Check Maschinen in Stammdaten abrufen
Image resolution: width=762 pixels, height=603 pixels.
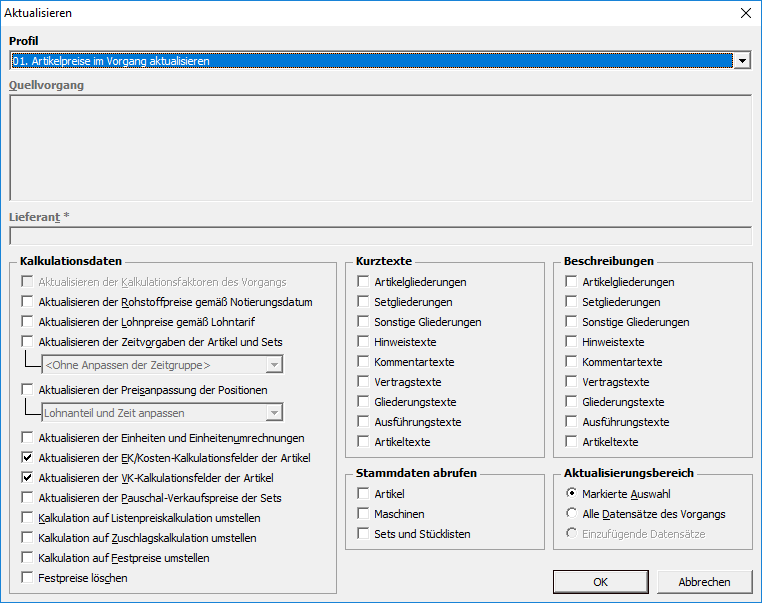(364, 514)
